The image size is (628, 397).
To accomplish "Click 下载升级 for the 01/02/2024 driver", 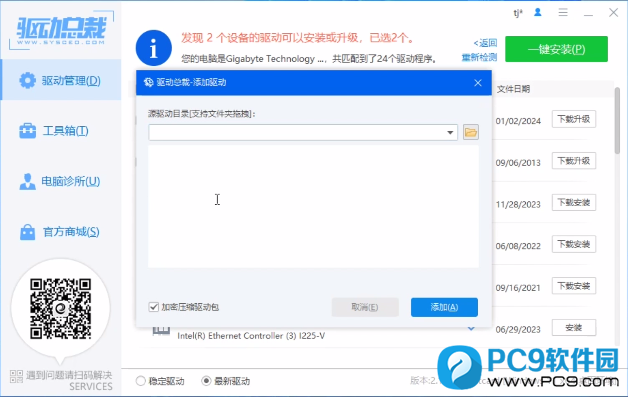I will pyautogui.click(x=574, y=119).
